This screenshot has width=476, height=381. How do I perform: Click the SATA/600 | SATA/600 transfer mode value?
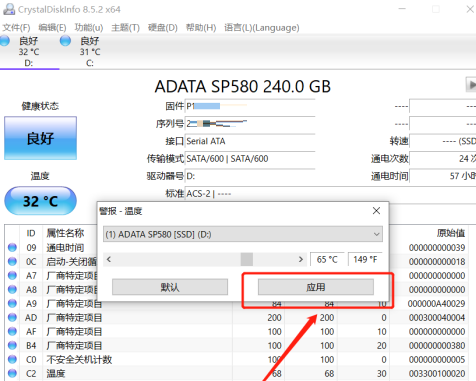pyautogui.click(x=227, y=159)
